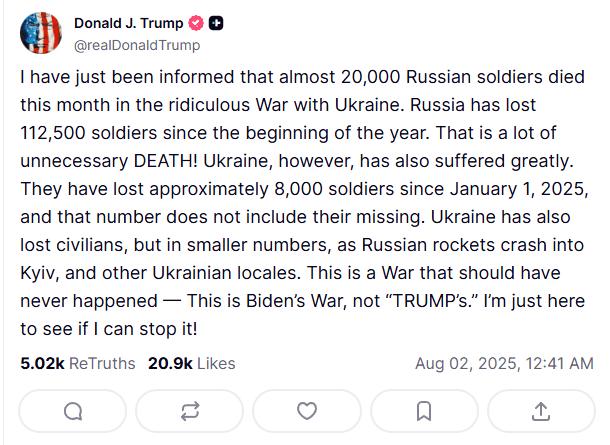ReTruth this post with the arrows icon

(191, 411)
